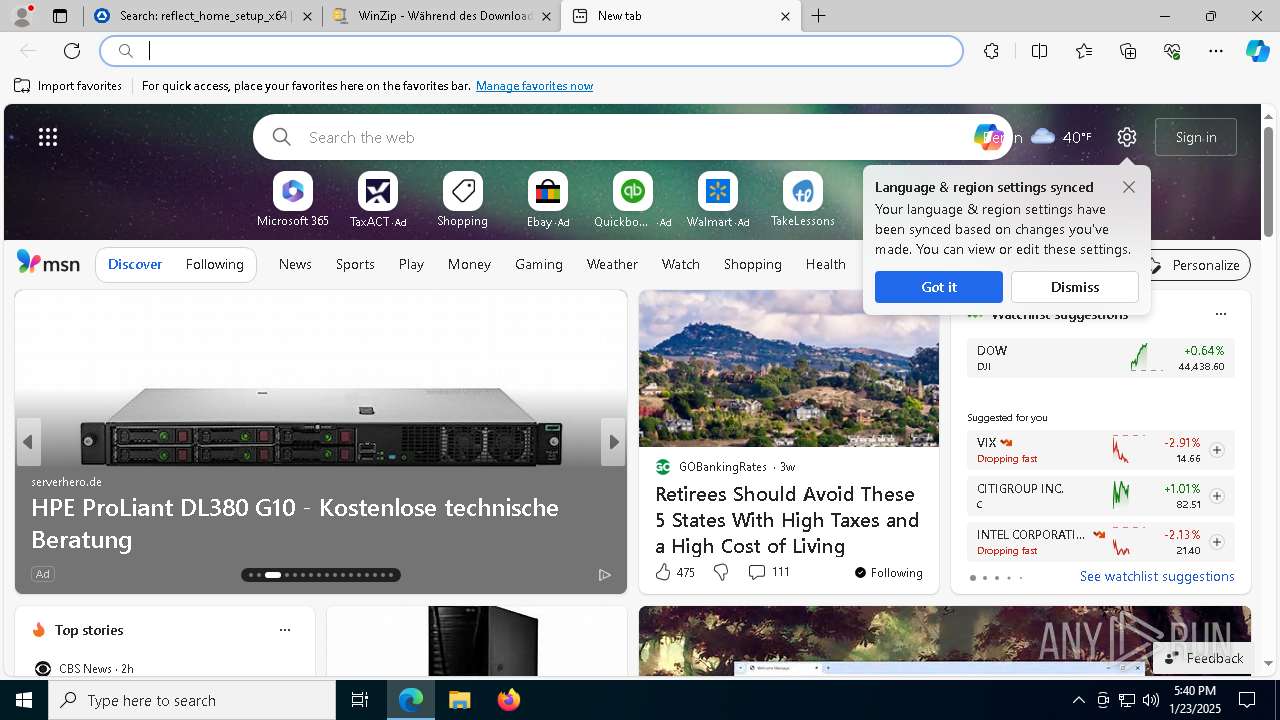Open See watchlist suggestions link
The width and height of the screenshot is (1280, 720).
[x=1157, y=576]
